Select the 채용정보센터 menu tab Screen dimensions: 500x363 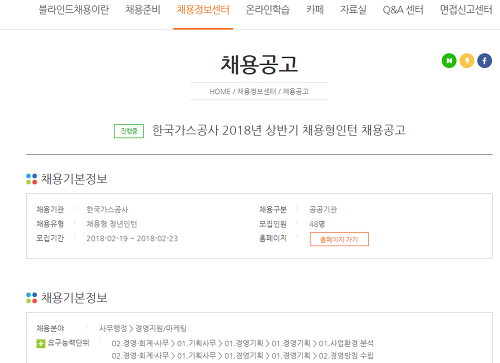click(x=203, y=10)
